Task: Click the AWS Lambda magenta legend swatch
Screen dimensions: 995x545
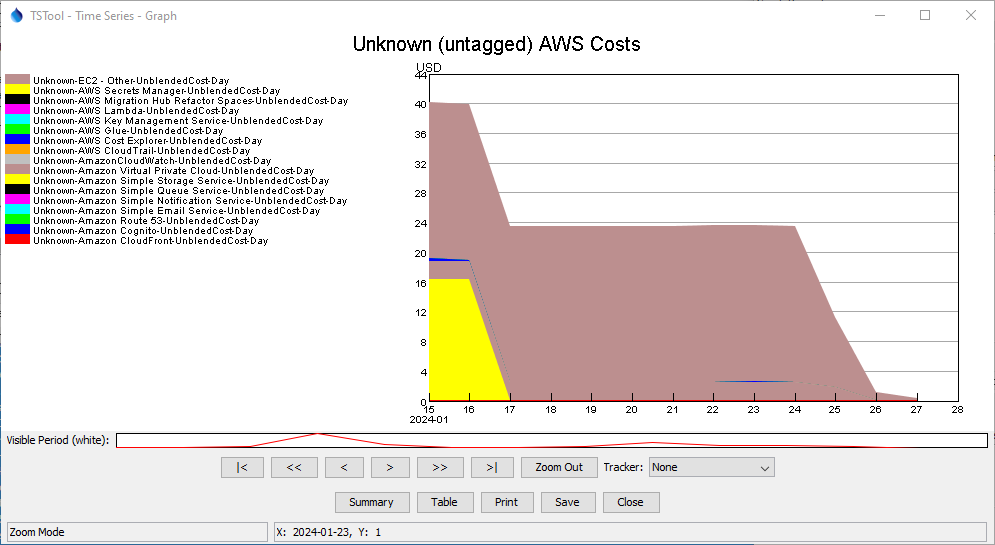Action: point(18,110)
